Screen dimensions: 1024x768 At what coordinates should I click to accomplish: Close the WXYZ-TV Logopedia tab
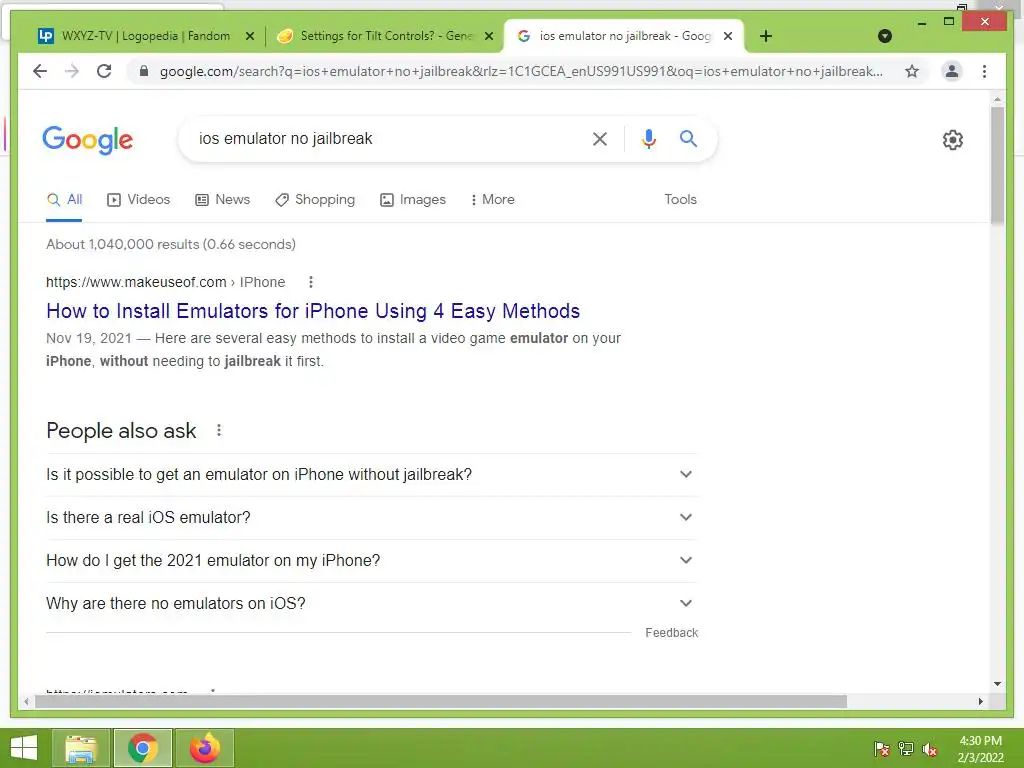click(x=249, y=36)
